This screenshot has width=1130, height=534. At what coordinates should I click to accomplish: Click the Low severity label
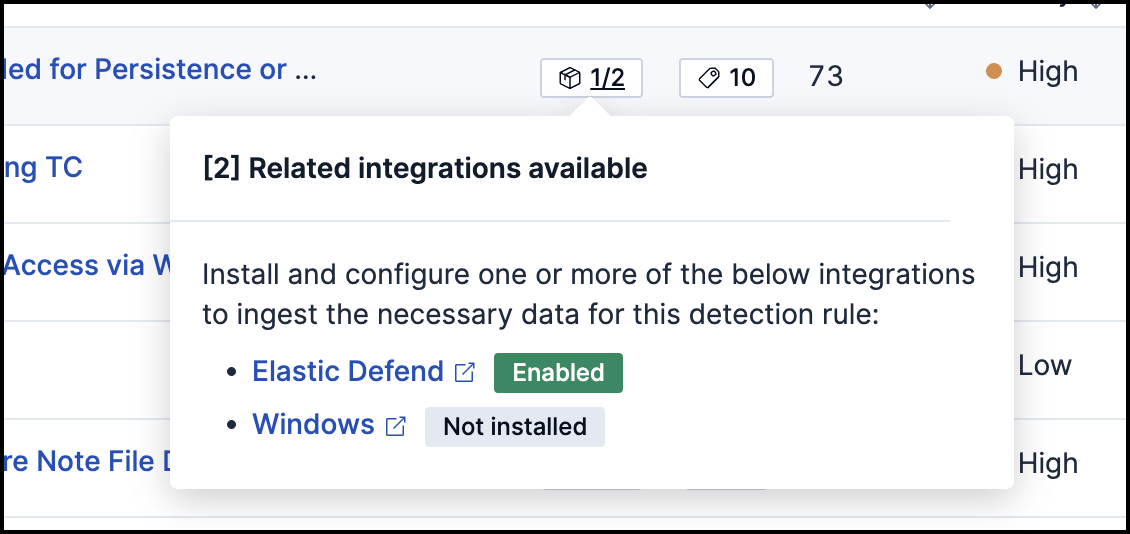(x=1044, y=365)
